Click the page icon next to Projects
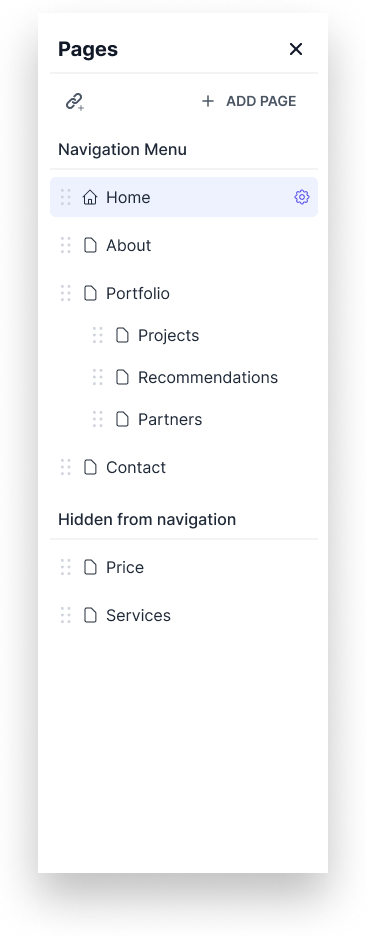This screenshot has width=366, height=936. [x=122, y=335]
